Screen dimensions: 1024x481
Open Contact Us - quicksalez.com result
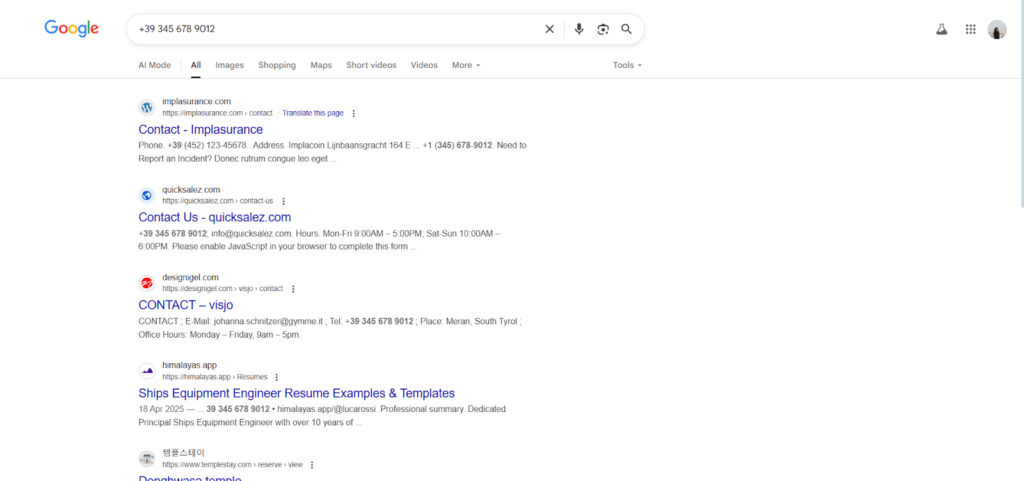(215, 217)
